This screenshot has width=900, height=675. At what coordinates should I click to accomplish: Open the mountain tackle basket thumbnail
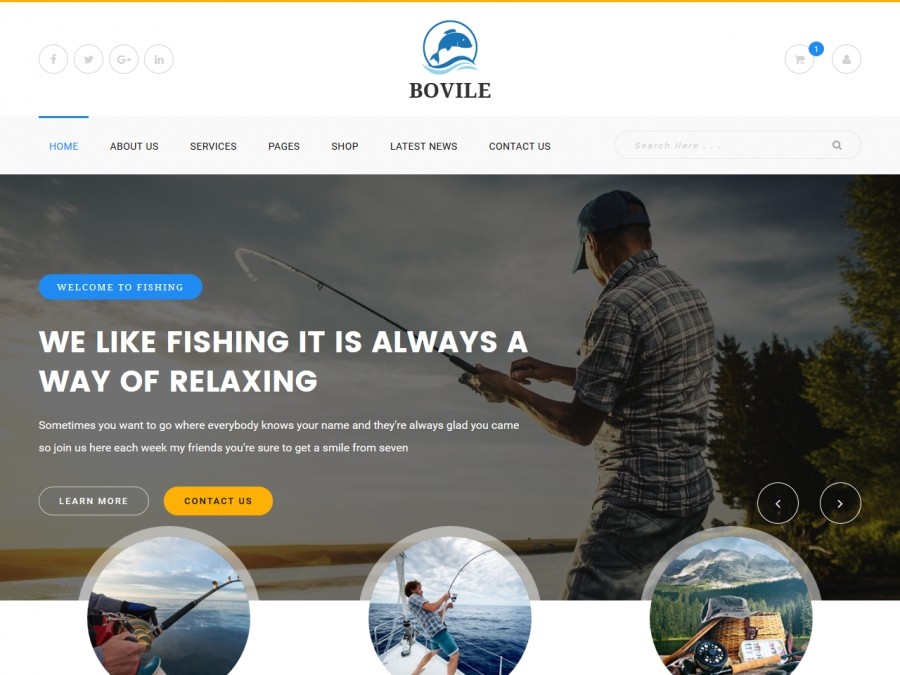click(x=731, y=606)
